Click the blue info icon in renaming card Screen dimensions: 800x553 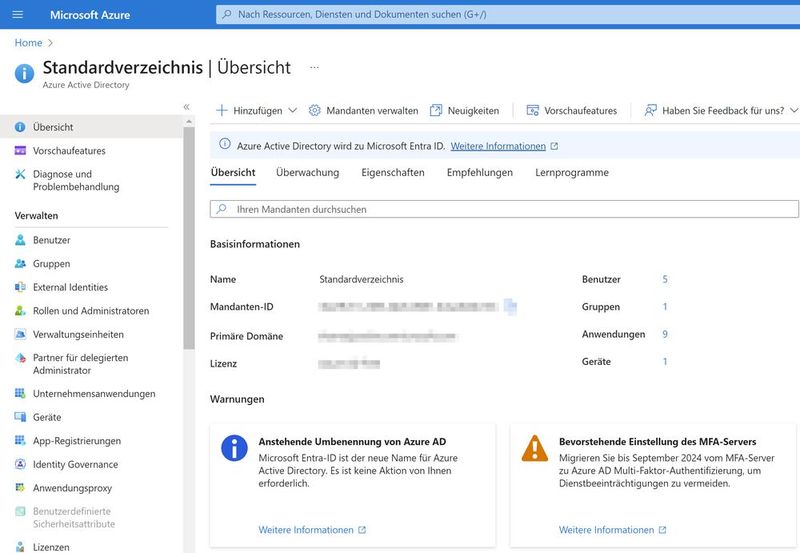point(234,448)
